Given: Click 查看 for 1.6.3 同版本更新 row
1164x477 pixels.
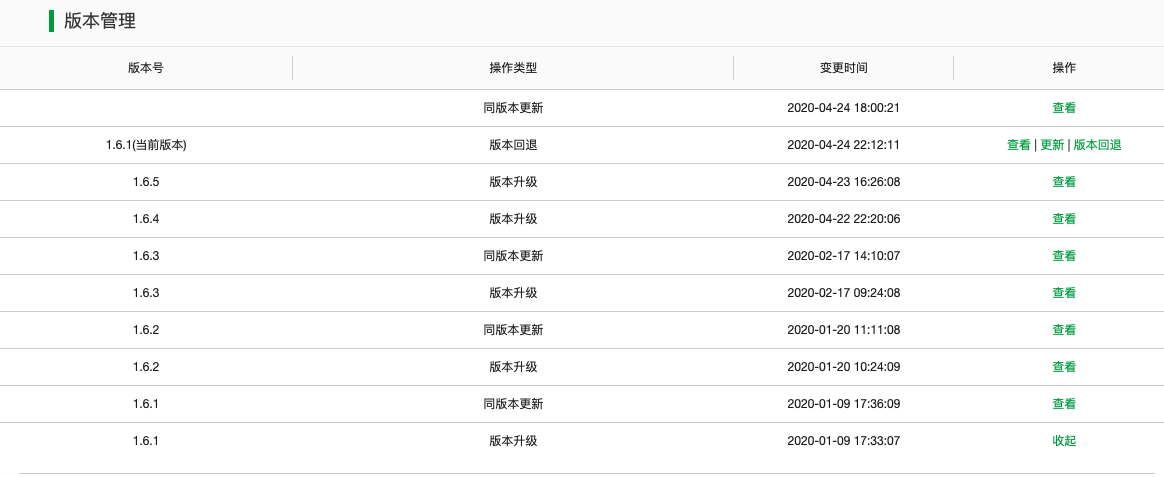Looking at the screenshot, I should pyautogui.click(x=1064, y=257).
